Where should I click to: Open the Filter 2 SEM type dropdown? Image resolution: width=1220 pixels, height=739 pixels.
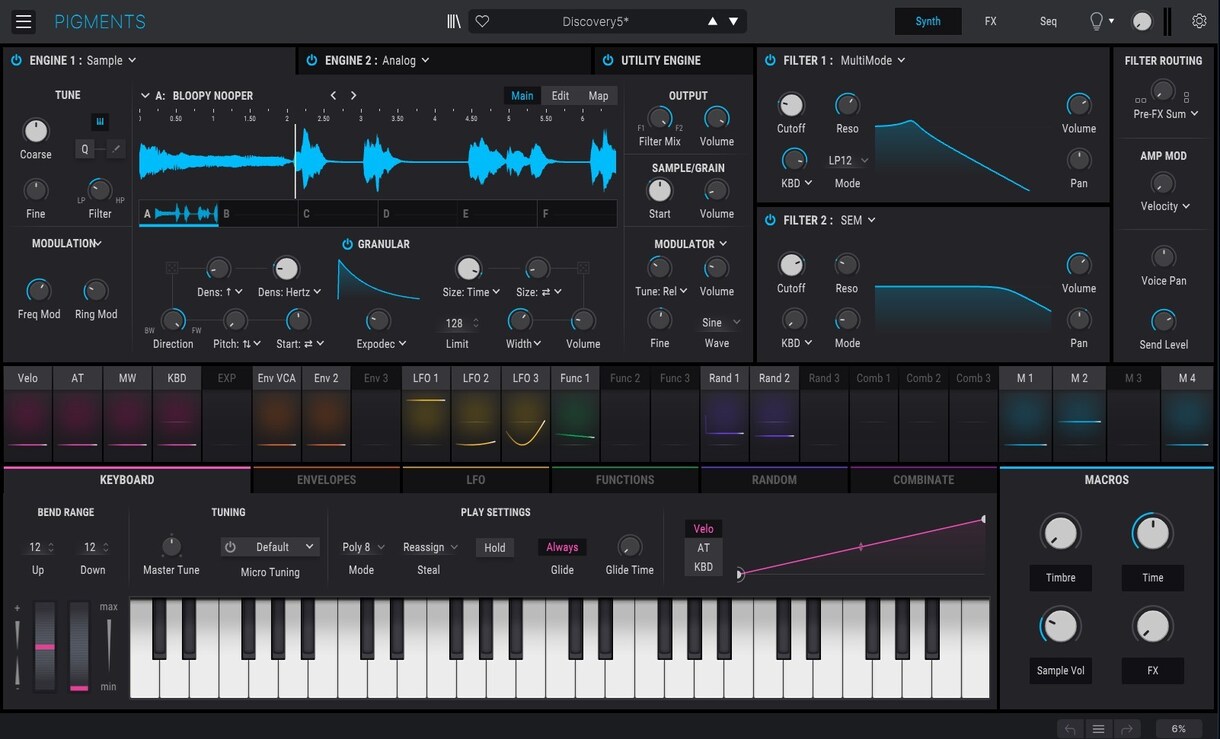[x=858, y=220]
